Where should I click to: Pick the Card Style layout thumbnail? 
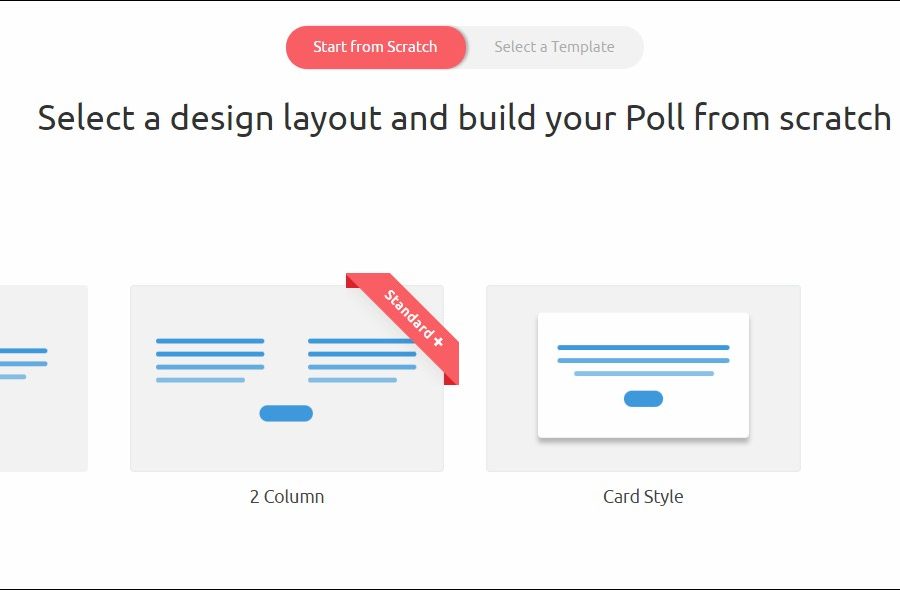[x=643, y=378]
